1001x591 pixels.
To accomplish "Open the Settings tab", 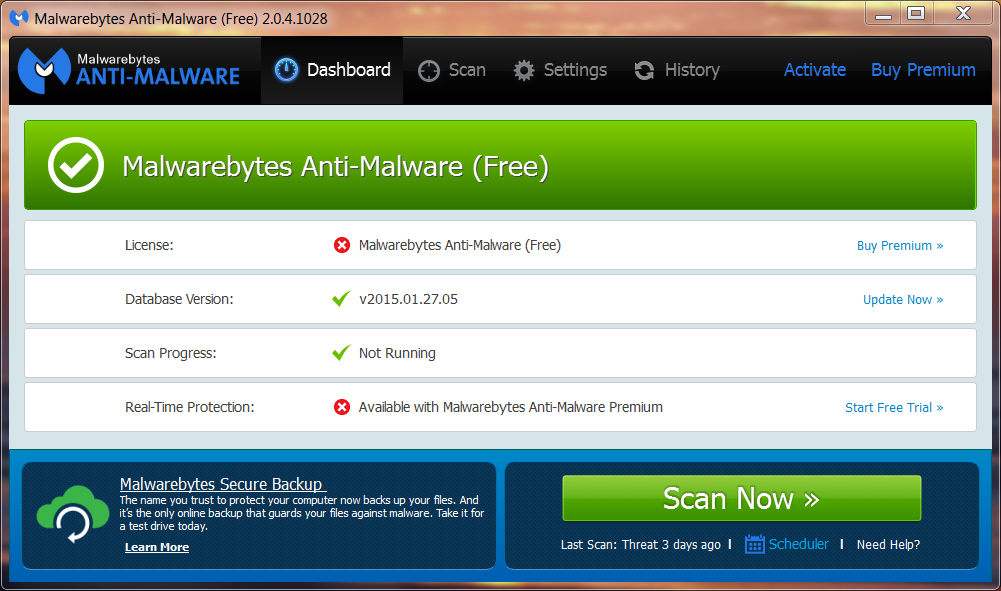I will tap(560, 70).
